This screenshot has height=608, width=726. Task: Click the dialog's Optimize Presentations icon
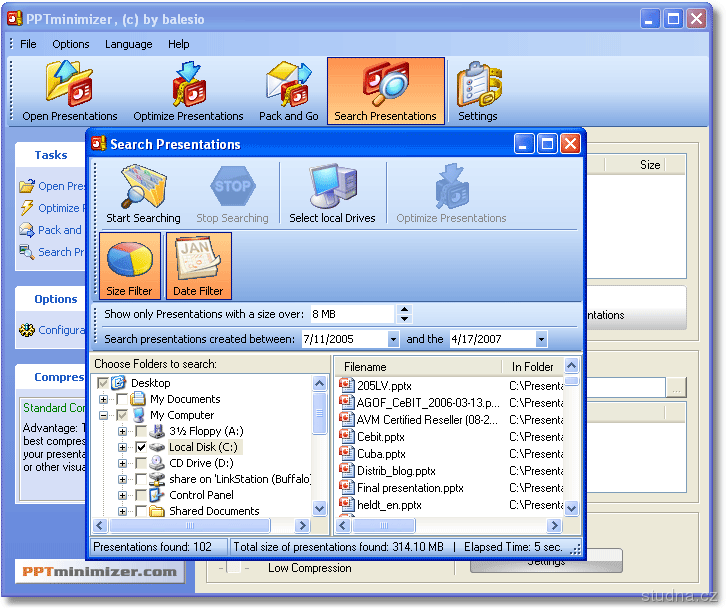(x=451, y=186)
